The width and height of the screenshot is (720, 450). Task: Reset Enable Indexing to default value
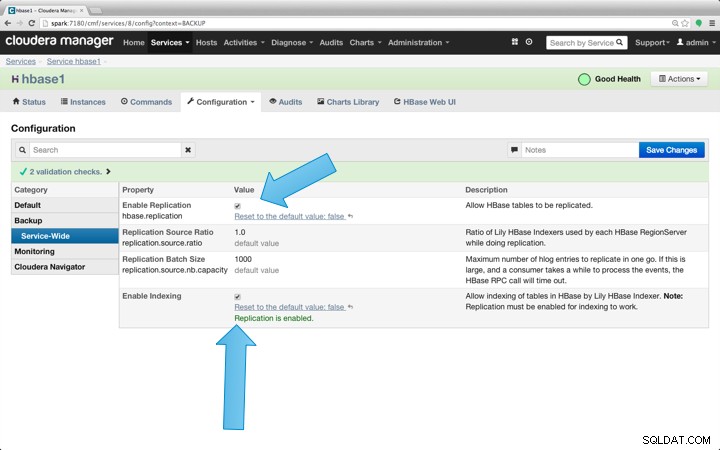[x=290, y=307]
